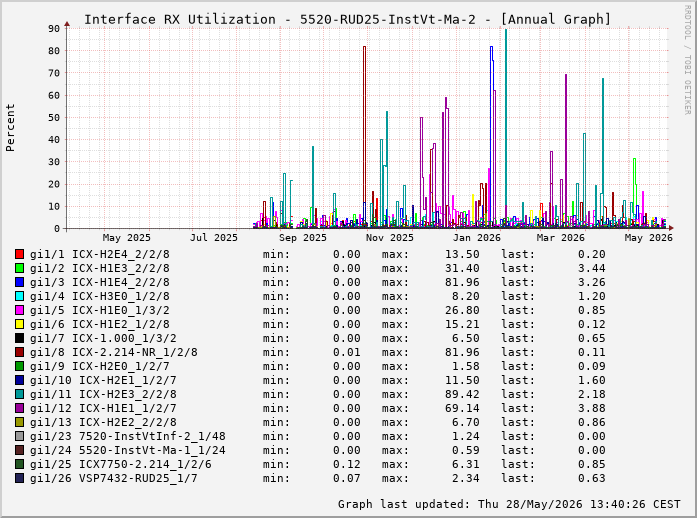Click the cyan gi1/4 legend swatch
The height and width of the screenshot is (518, 697).
click(x=19, y=296)
